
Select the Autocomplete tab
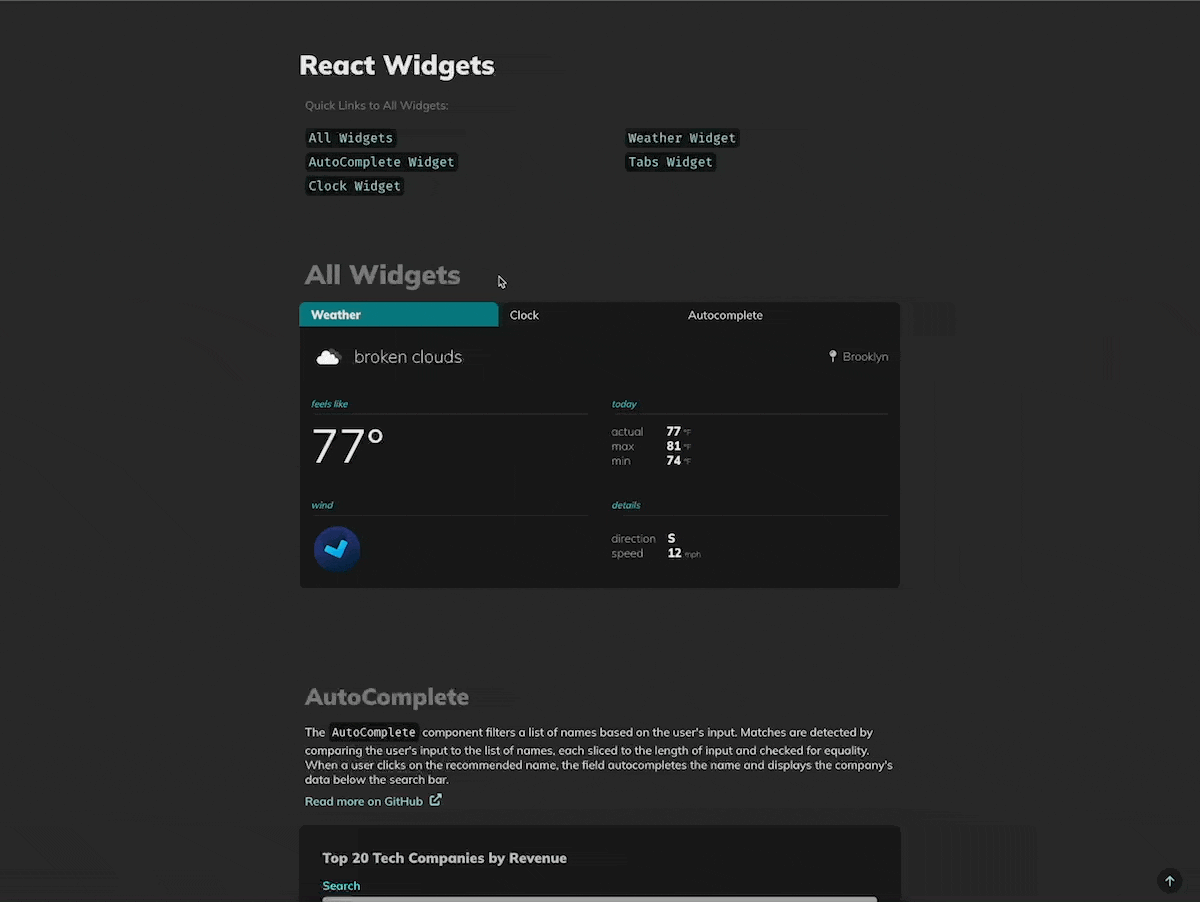[725, 315]
